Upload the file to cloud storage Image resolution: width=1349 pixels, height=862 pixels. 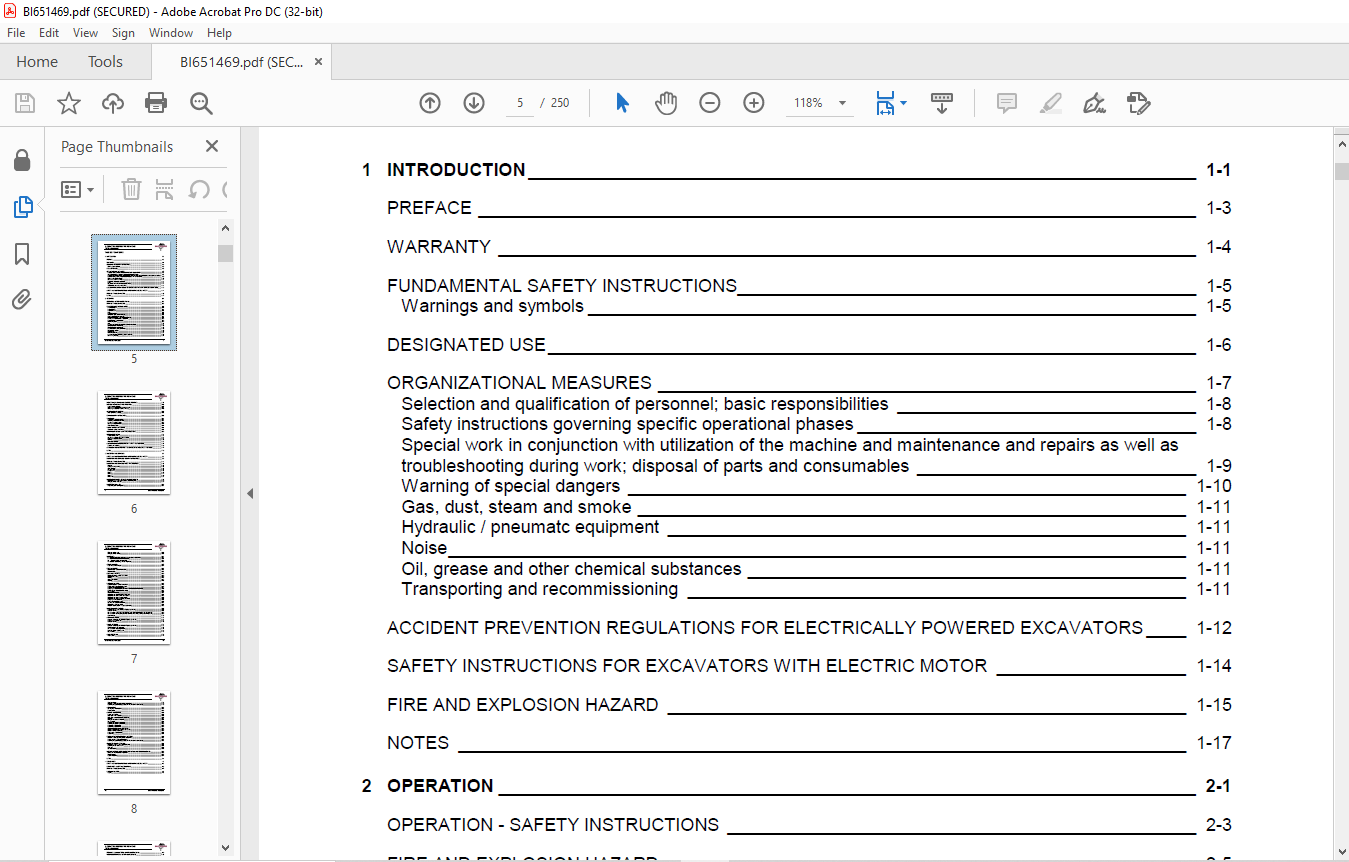pos(113,103)
